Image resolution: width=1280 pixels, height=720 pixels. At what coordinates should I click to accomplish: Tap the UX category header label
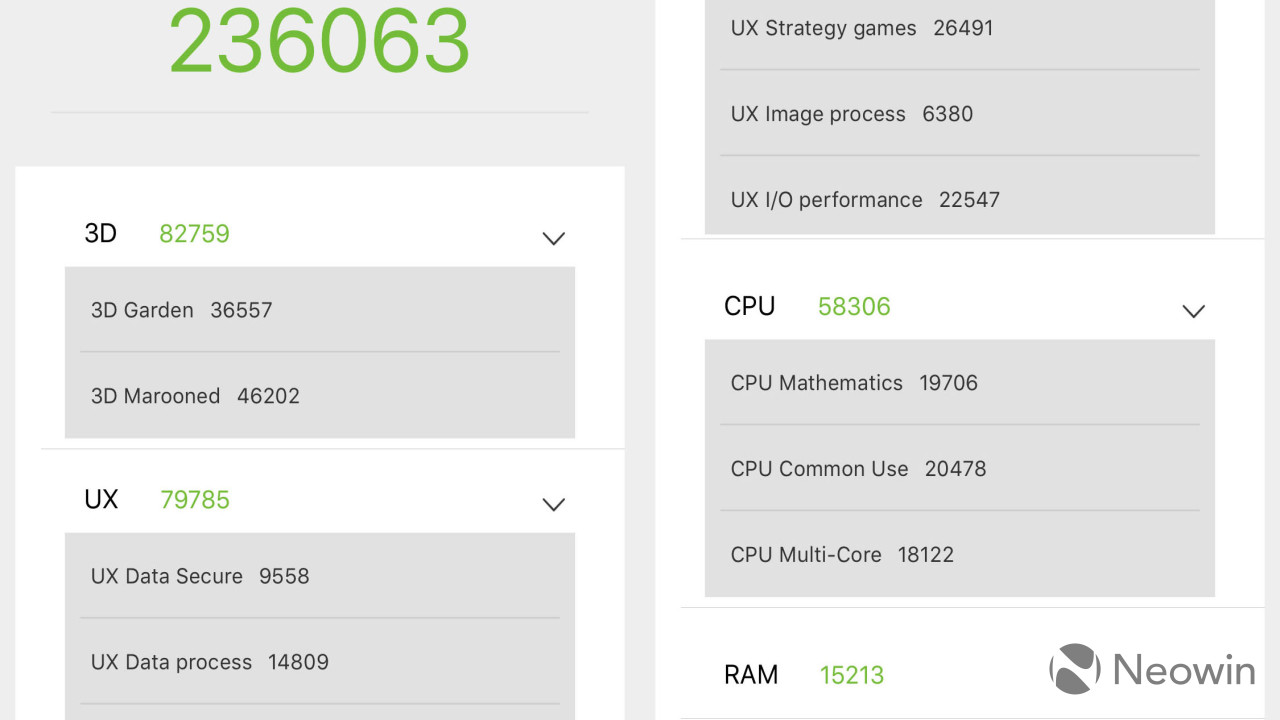(x=101, y=500)
